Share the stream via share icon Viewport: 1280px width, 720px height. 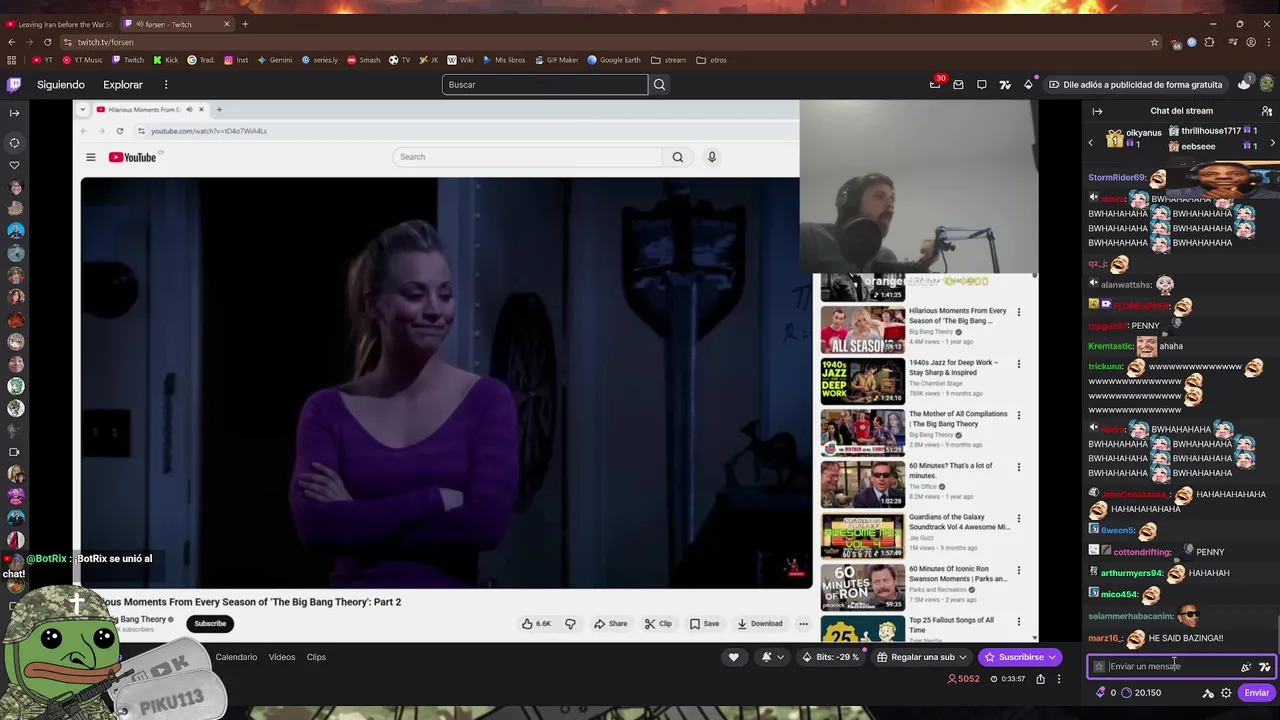[x=1040, y=679]
